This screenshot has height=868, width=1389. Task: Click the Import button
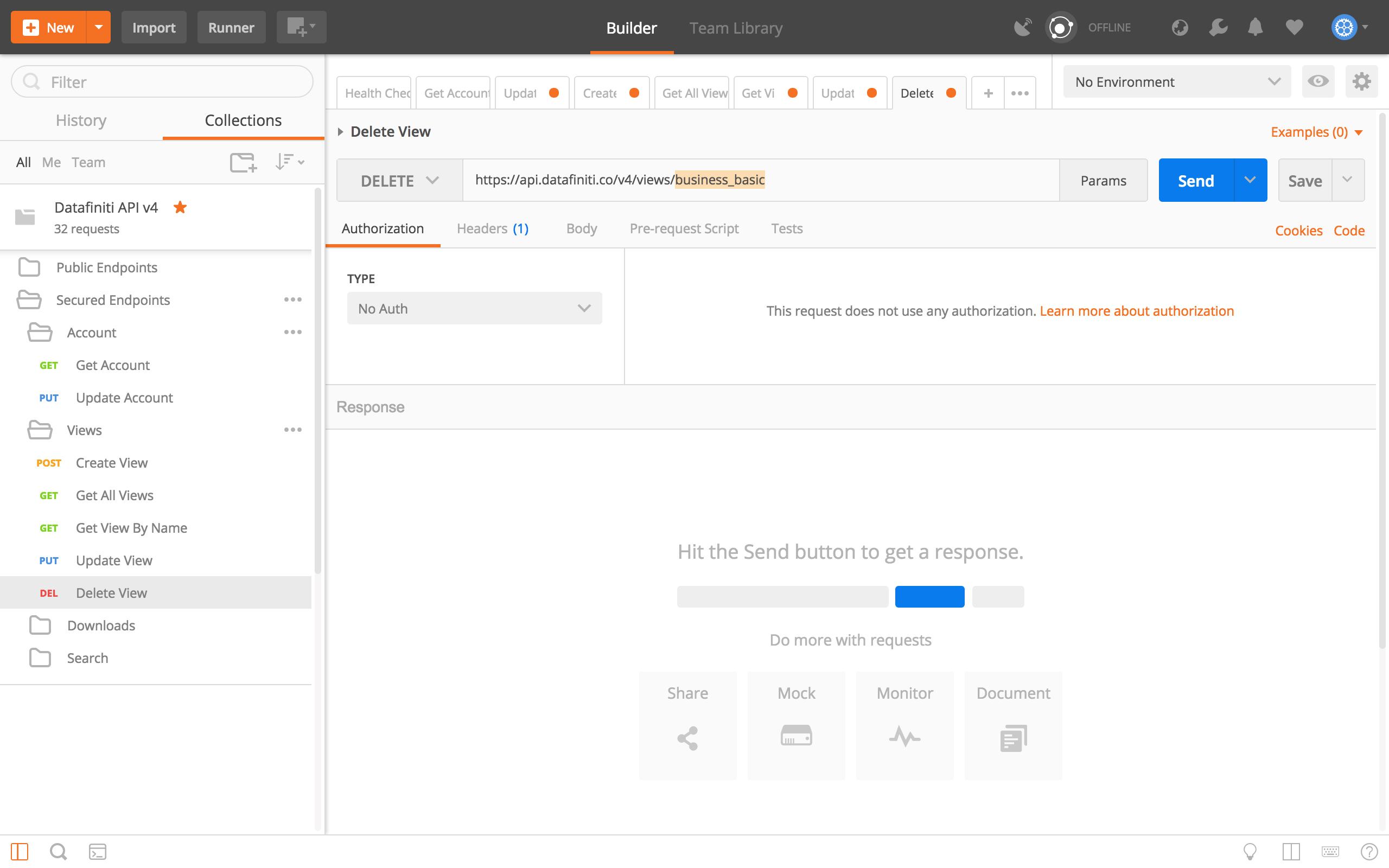[x=154, y=27]
